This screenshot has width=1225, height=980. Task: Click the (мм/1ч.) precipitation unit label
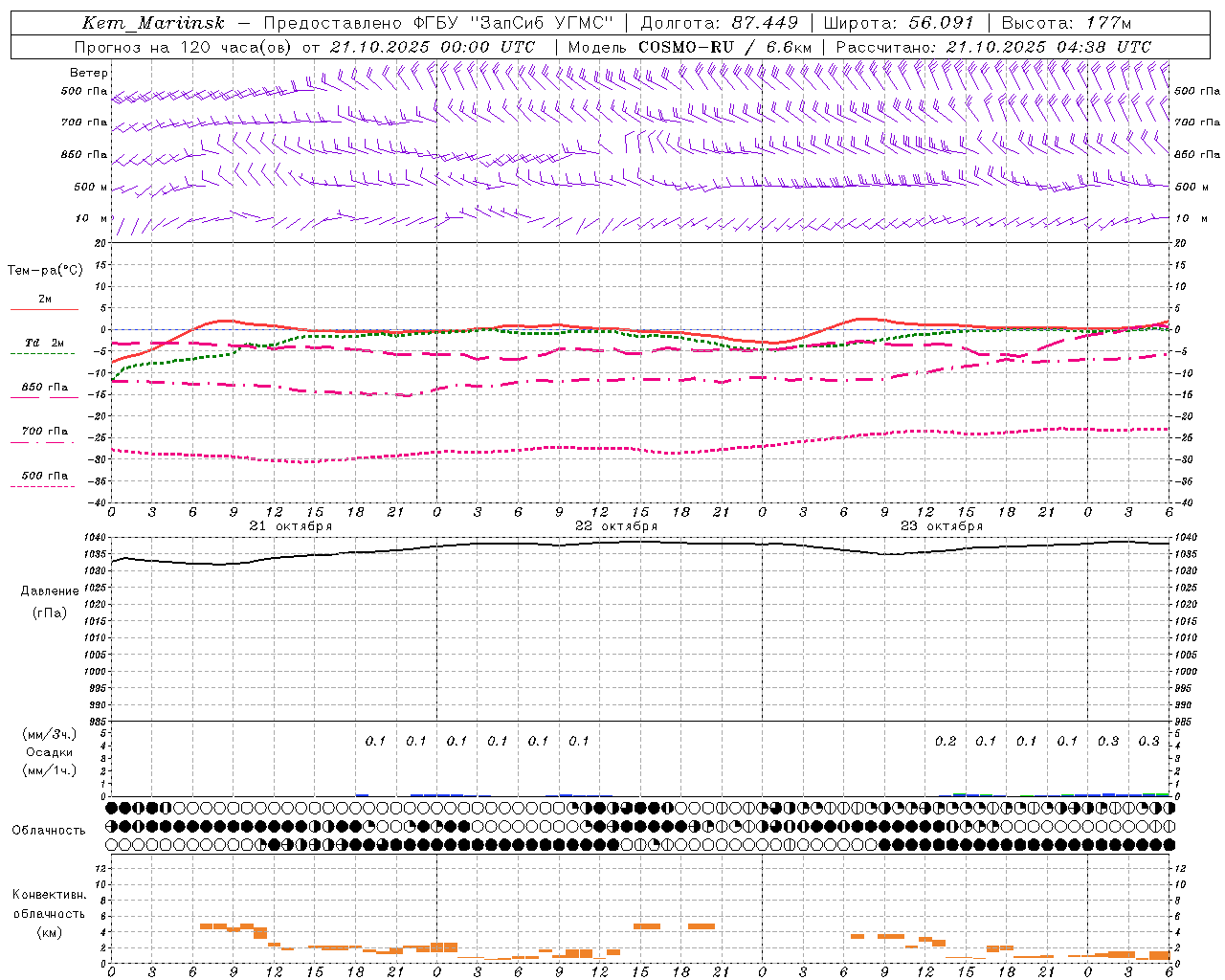pos(50,770)
